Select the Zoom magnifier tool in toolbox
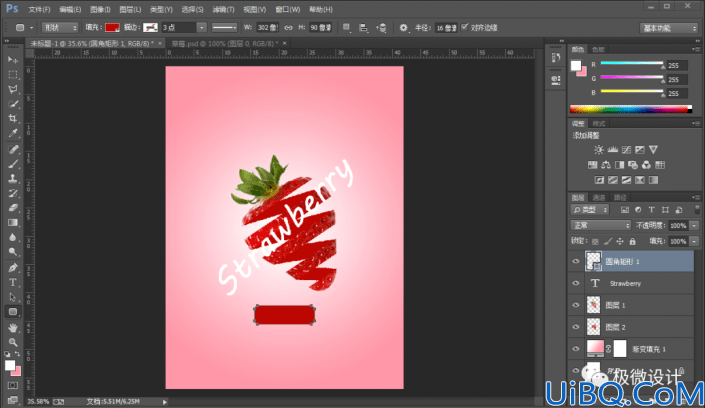 (13, 342)
